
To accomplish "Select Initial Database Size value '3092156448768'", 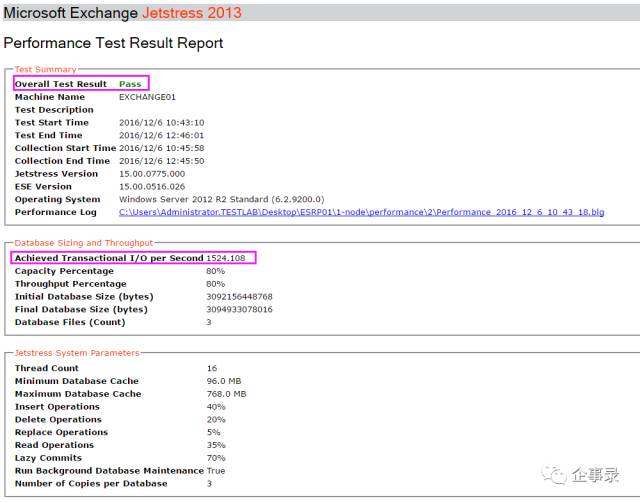I will (239, 297).
